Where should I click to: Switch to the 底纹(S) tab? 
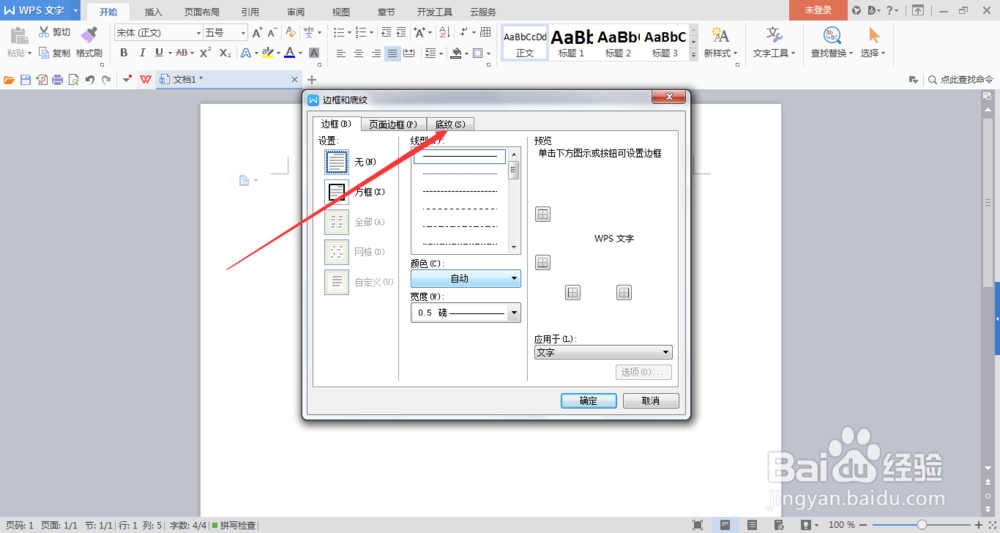(x=450, y=124)
